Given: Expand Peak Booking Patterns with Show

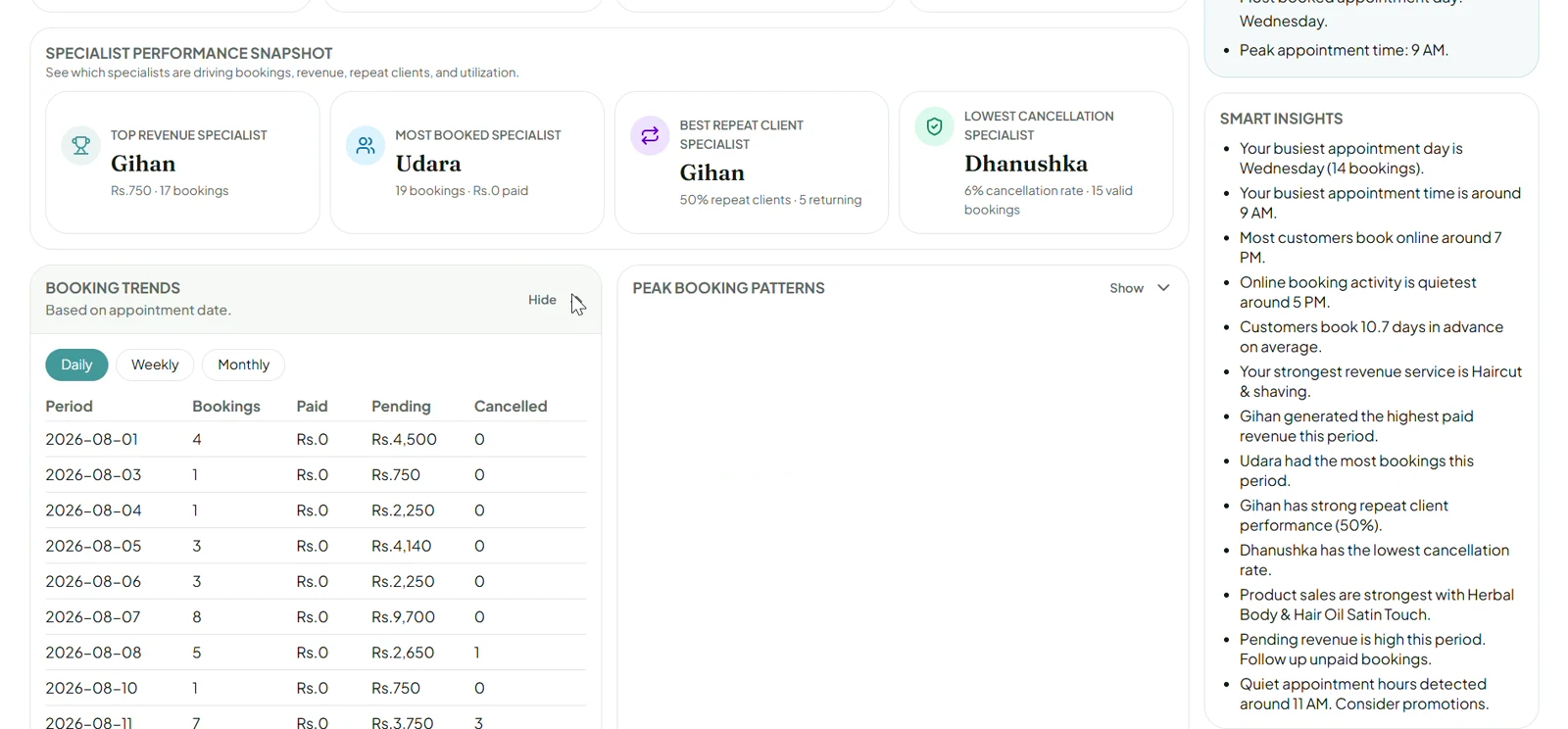Looking at the screenshot, I should 1139,288.
